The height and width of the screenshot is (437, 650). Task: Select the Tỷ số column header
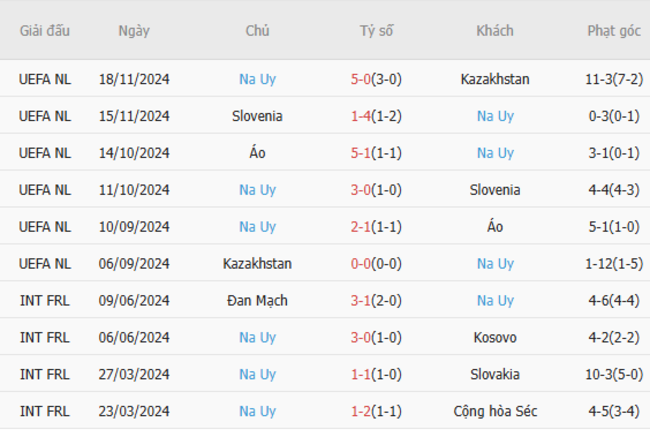pyautogui.click(x=377, y=31)
